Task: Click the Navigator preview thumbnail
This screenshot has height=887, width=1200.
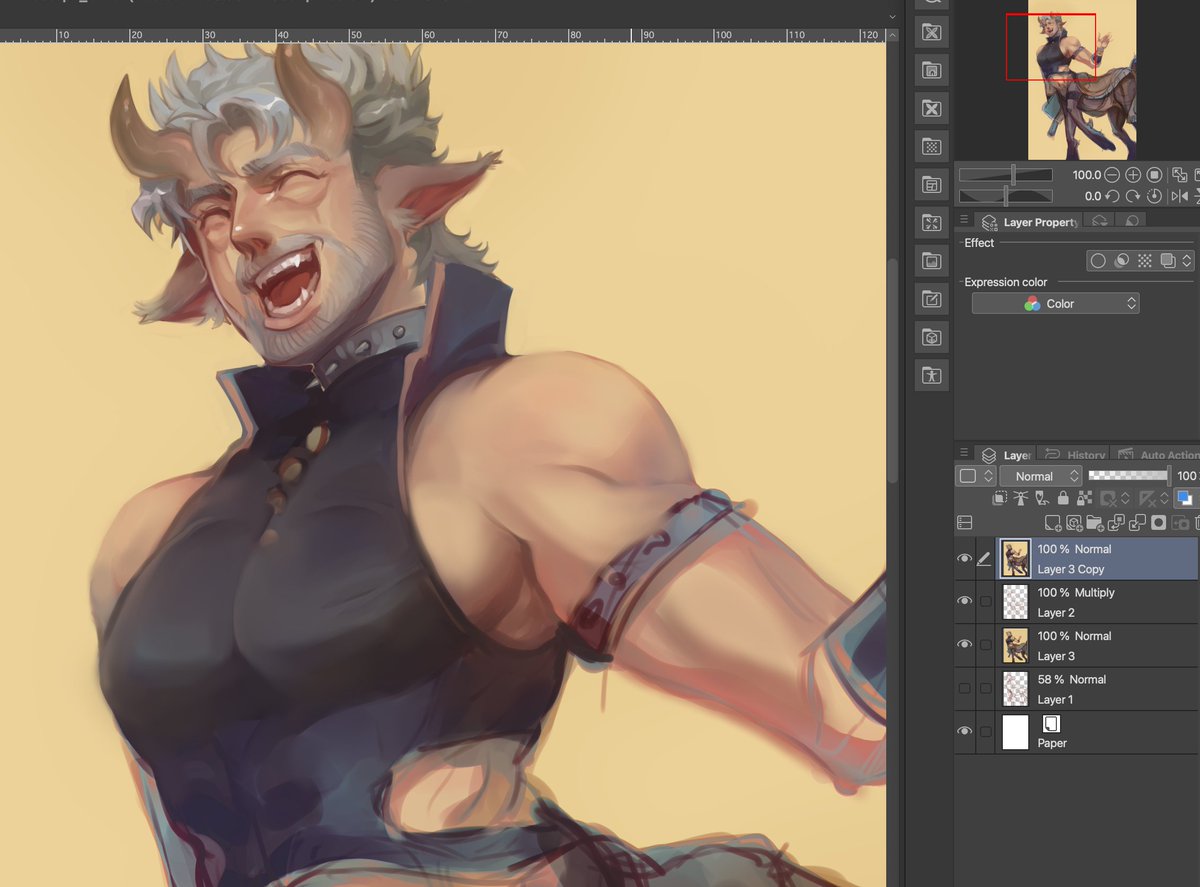Action: [x=1082, y=80]
